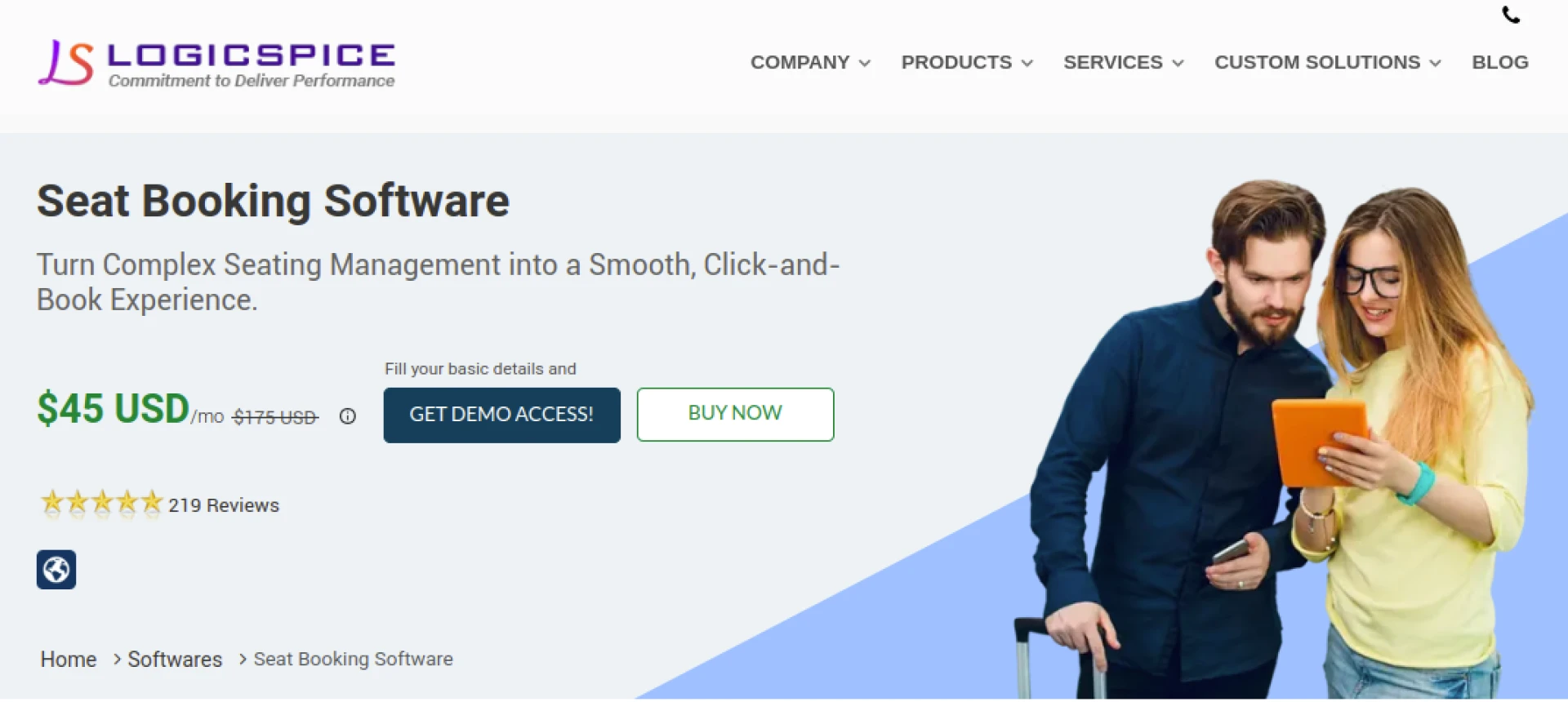This screenshot has height=702, width=1568.
Task: Click the five-star rating icons
Action: pyautogui.click(x=101, y=504)
